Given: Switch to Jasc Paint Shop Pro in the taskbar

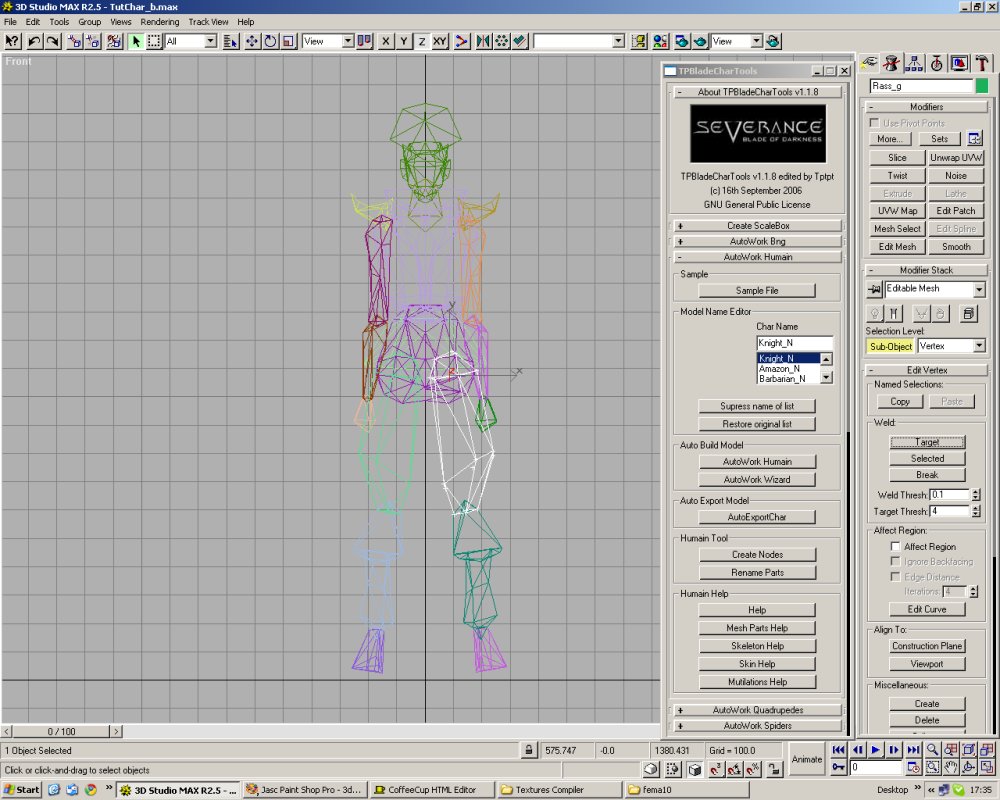Looking at the screenshot, I should click(x=304, y=790).
